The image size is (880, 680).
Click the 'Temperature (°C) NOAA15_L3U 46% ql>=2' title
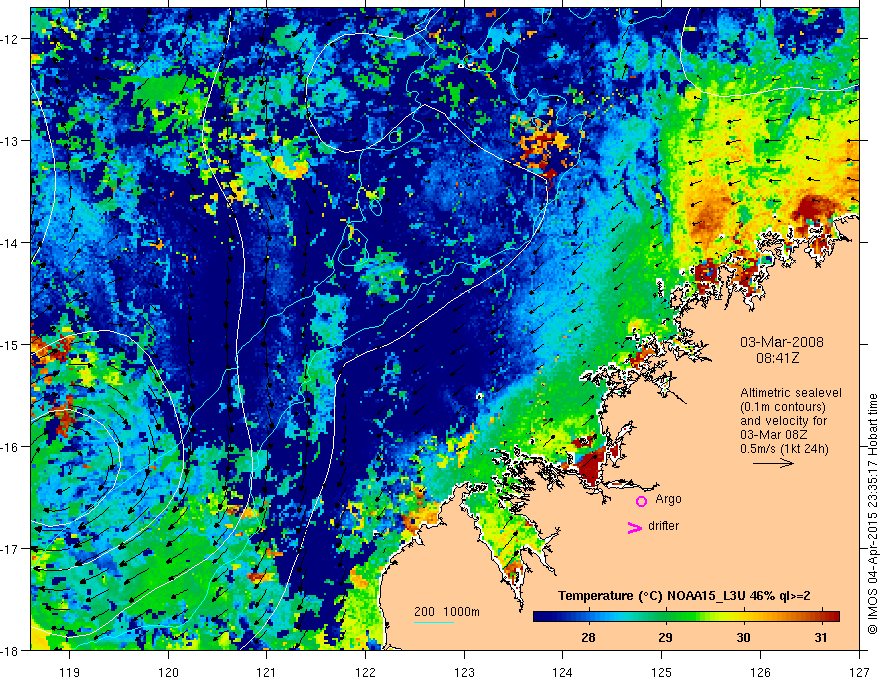[x=684, y=596]
